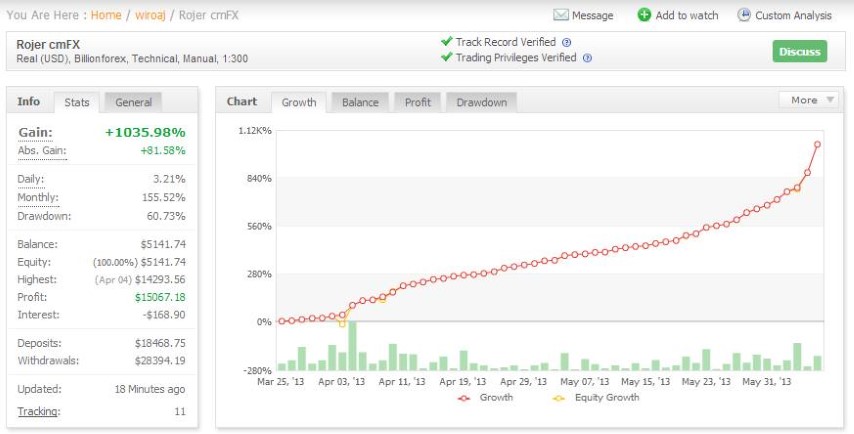Switch to the General info tab

click(x=133, y=102)
